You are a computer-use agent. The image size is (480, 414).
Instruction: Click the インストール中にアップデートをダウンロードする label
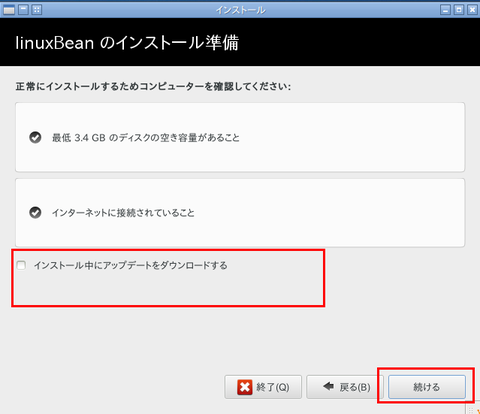click(x=131, y=265)
